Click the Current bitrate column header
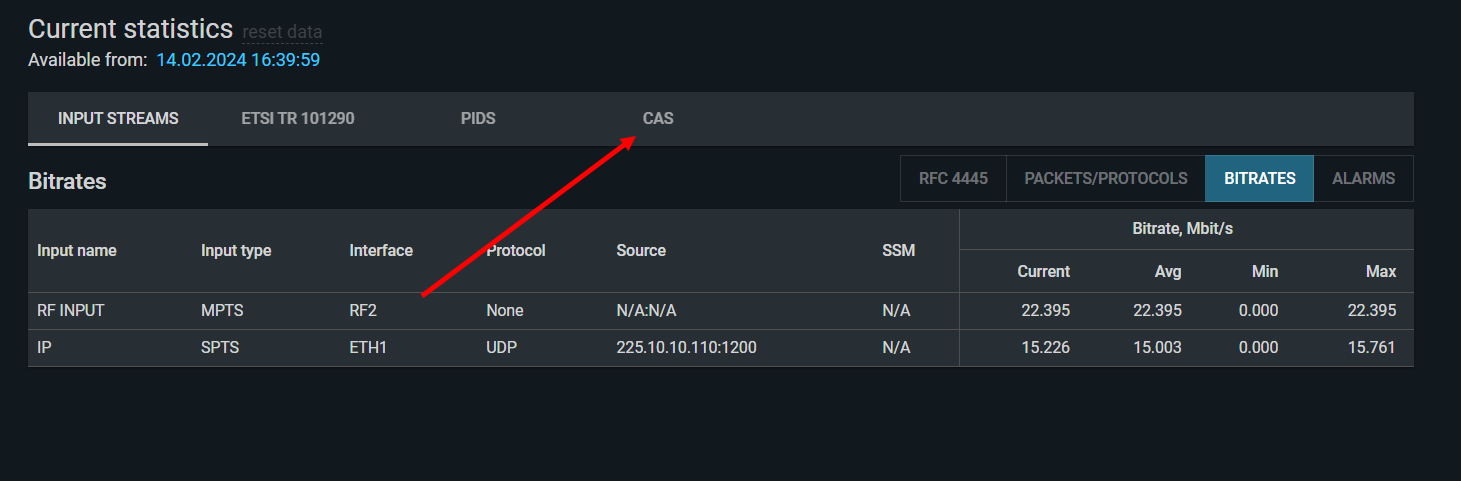1461x481 pixels. [x=1043, y=272]
